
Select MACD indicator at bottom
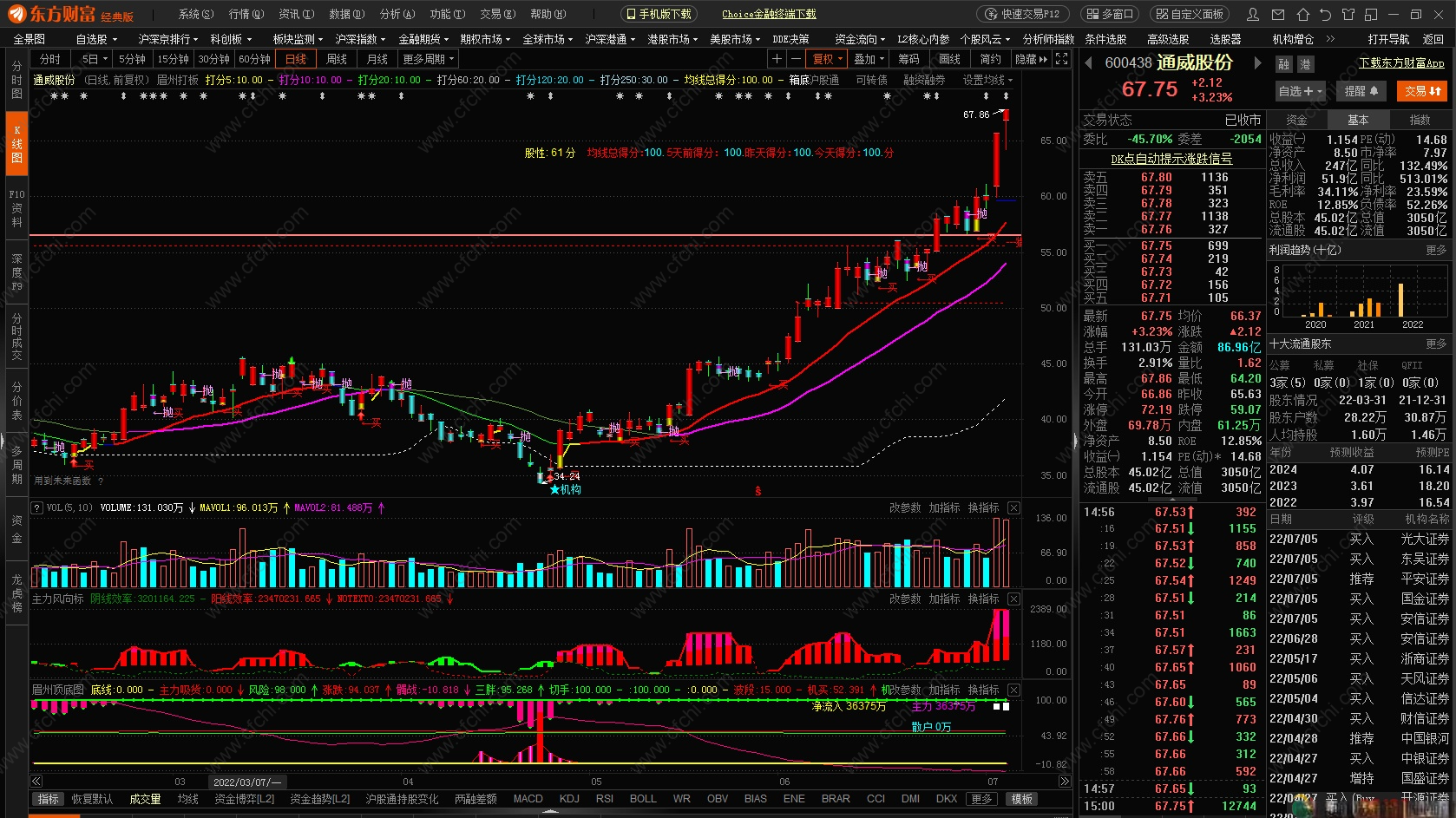point(528,799)
